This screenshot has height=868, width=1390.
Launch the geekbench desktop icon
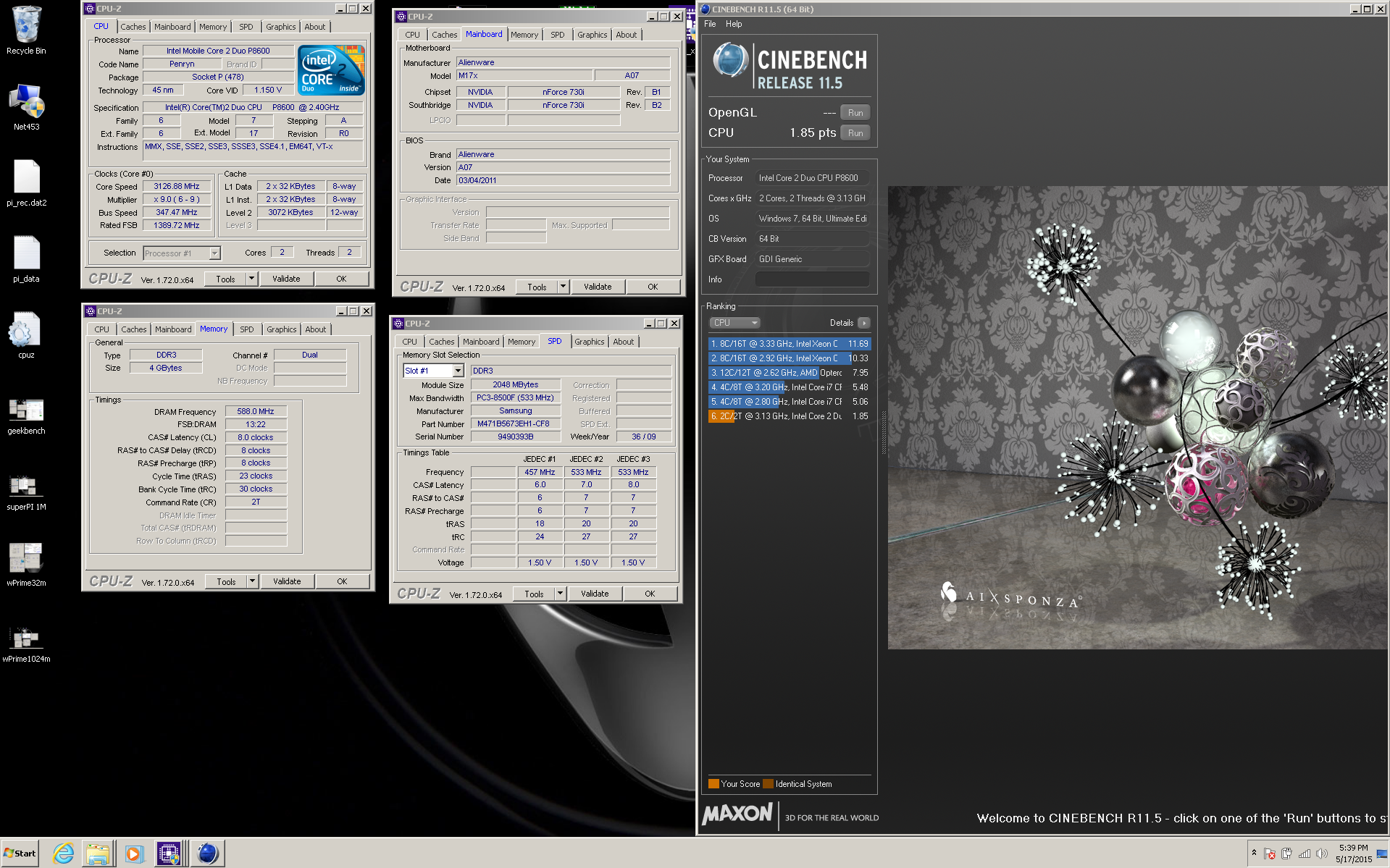click(x=26, y=416)
